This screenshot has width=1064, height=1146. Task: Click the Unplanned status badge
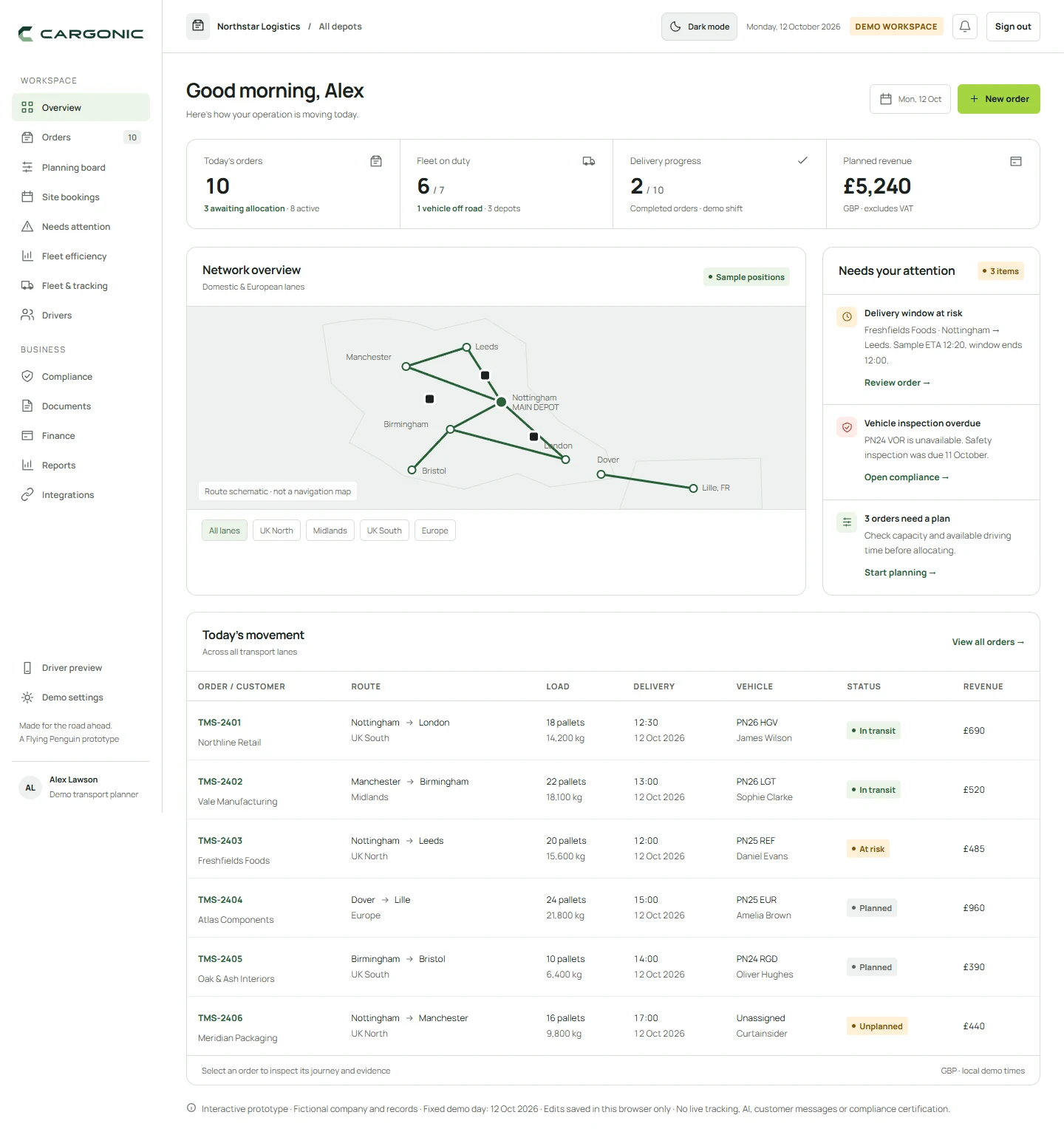(x=877, y=1026)
